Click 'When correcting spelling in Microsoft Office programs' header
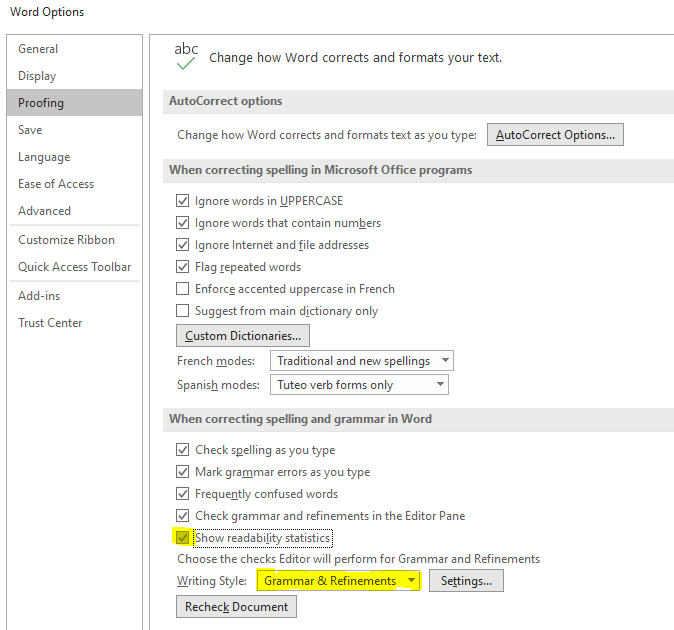 pos(320,170)
